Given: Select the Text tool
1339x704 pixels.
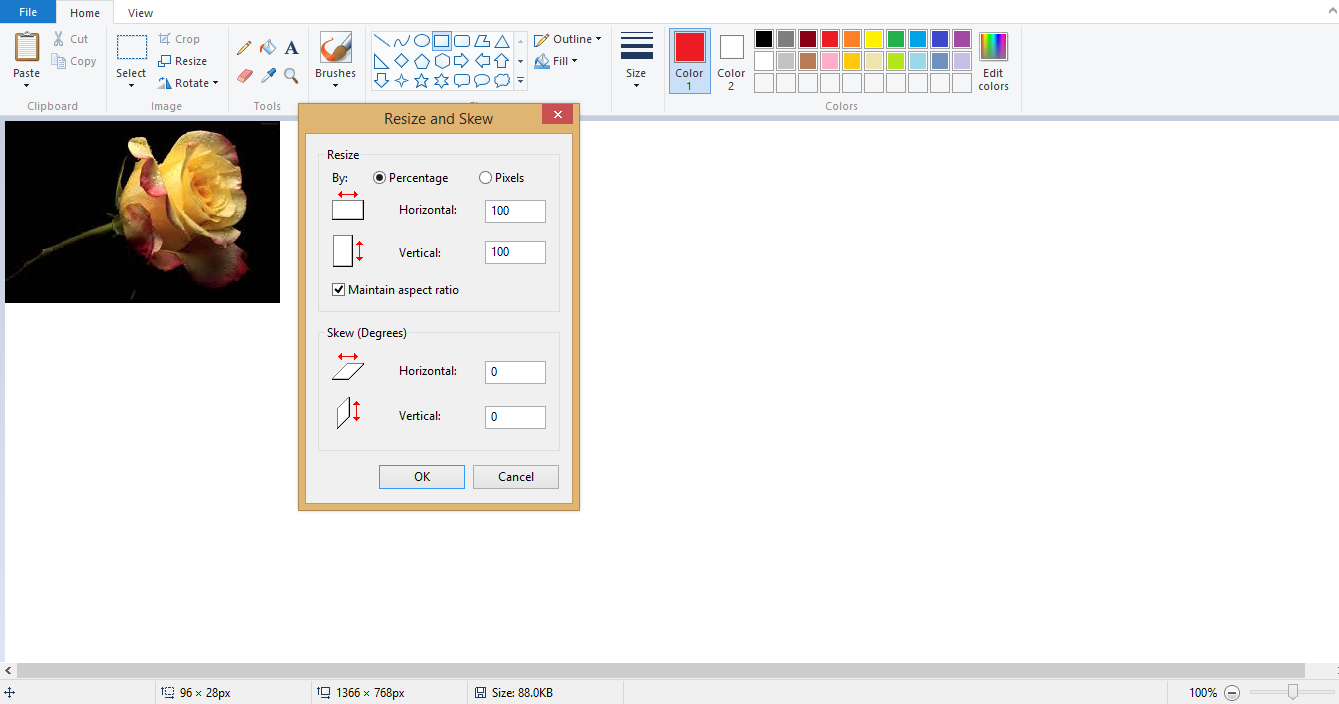Looking at the screenshot, I should coord(291,48).
